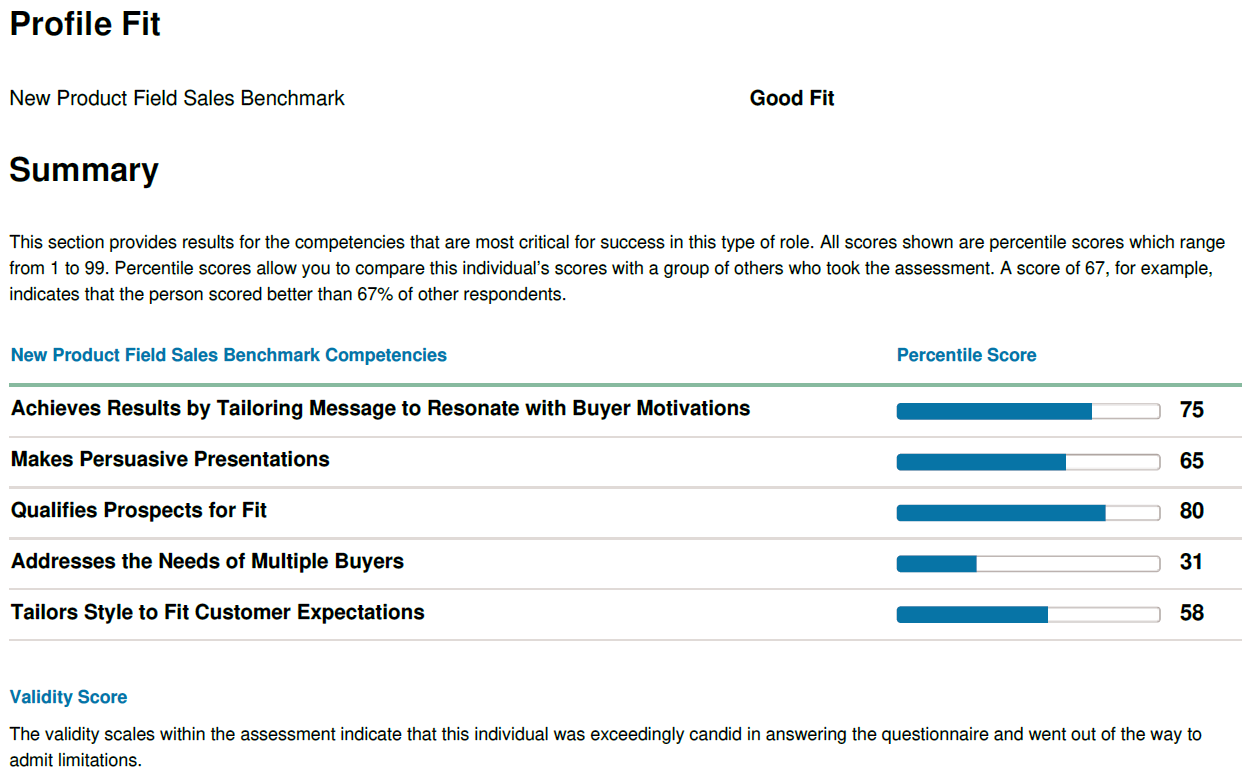The image size is (1252, 784).
Task: Click the score value 80
Action: coord(1192,511)
